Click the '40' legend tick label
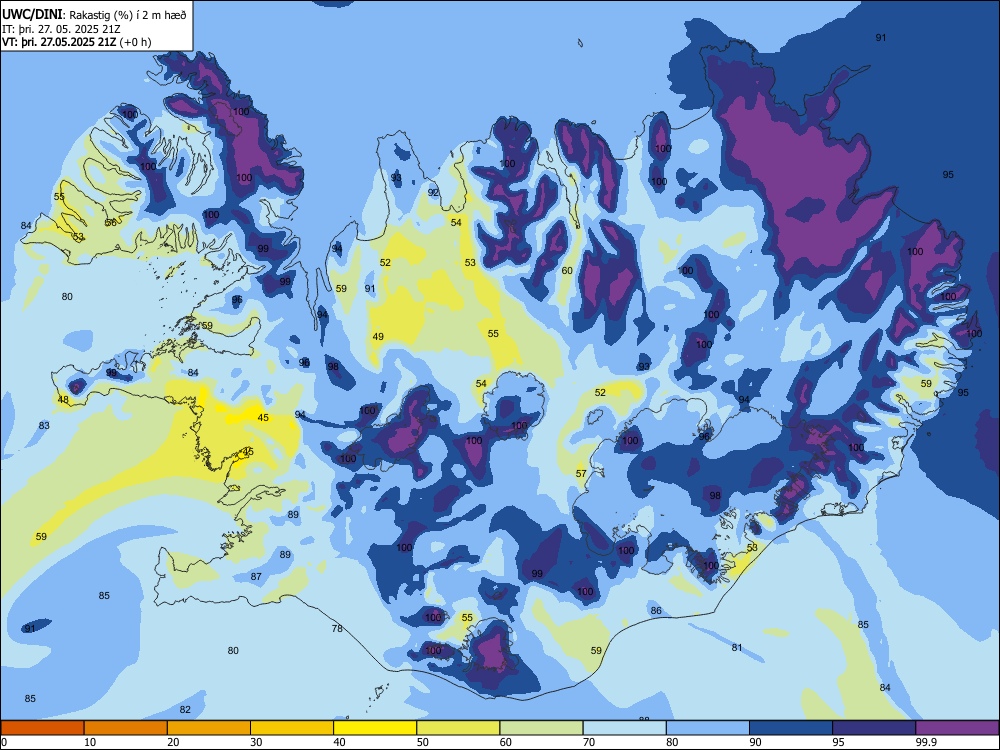This screenshot has height=750, width=1000. 339,742
